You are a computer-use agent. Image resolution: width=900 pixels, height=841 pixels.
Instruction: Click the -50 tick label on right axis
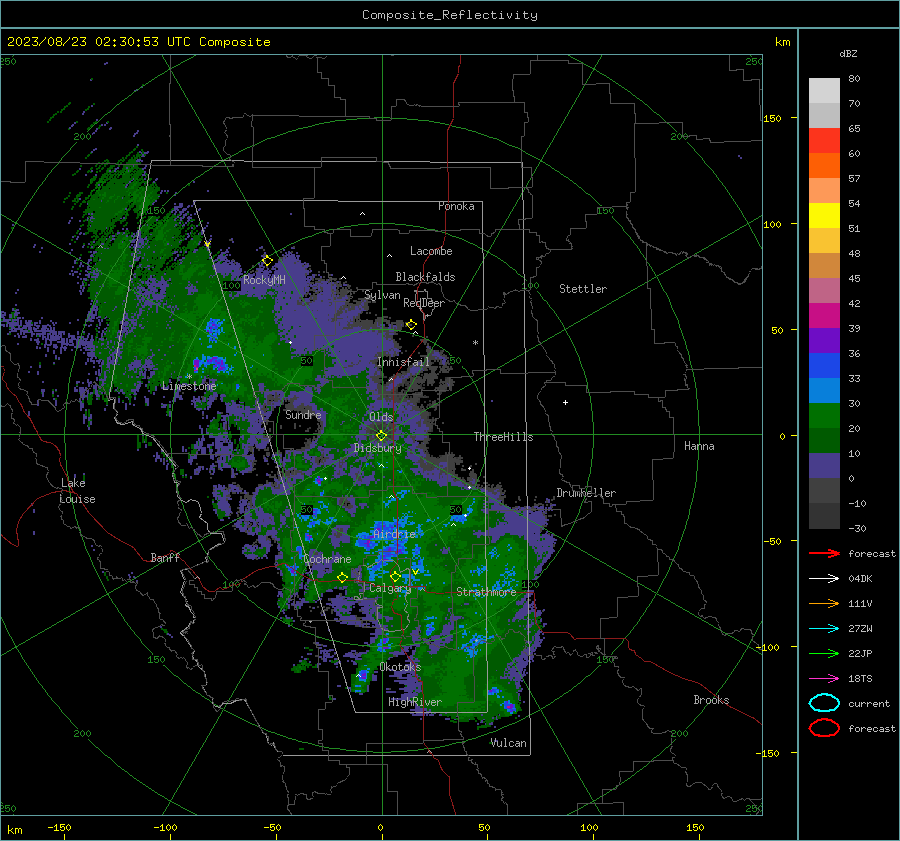tap(775, 541)
